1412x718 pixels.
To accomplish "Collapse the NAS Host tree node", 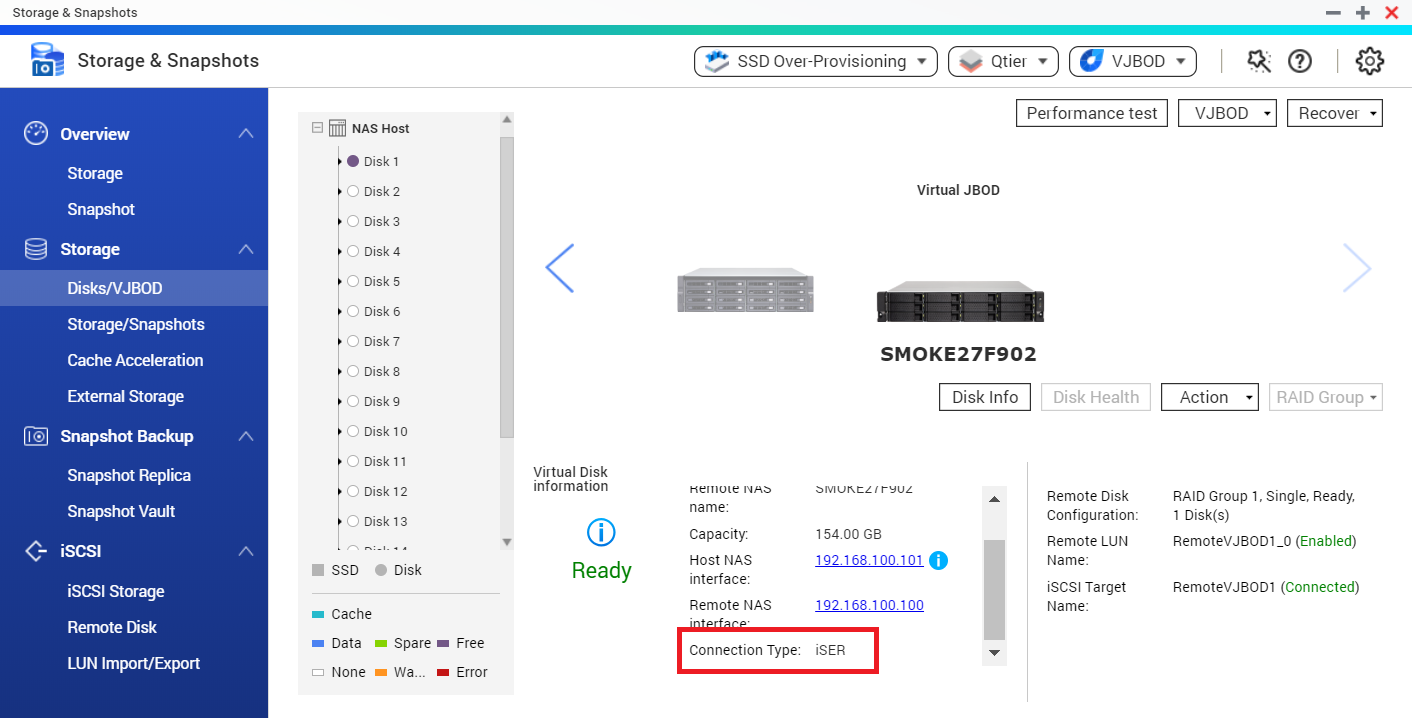I will (317, 128).
